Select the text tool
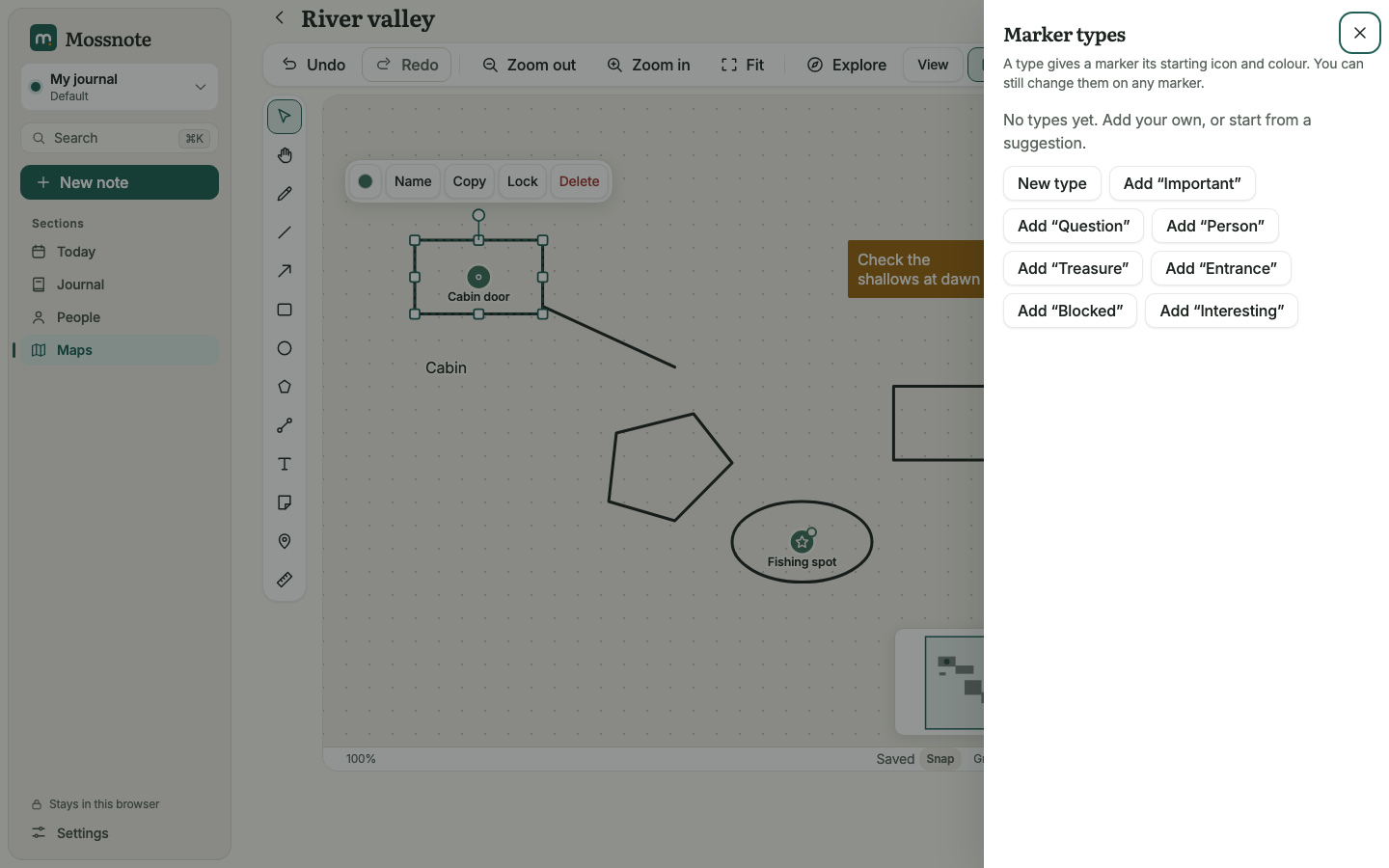Screen dimensions: 1389x868 [285, 464]
